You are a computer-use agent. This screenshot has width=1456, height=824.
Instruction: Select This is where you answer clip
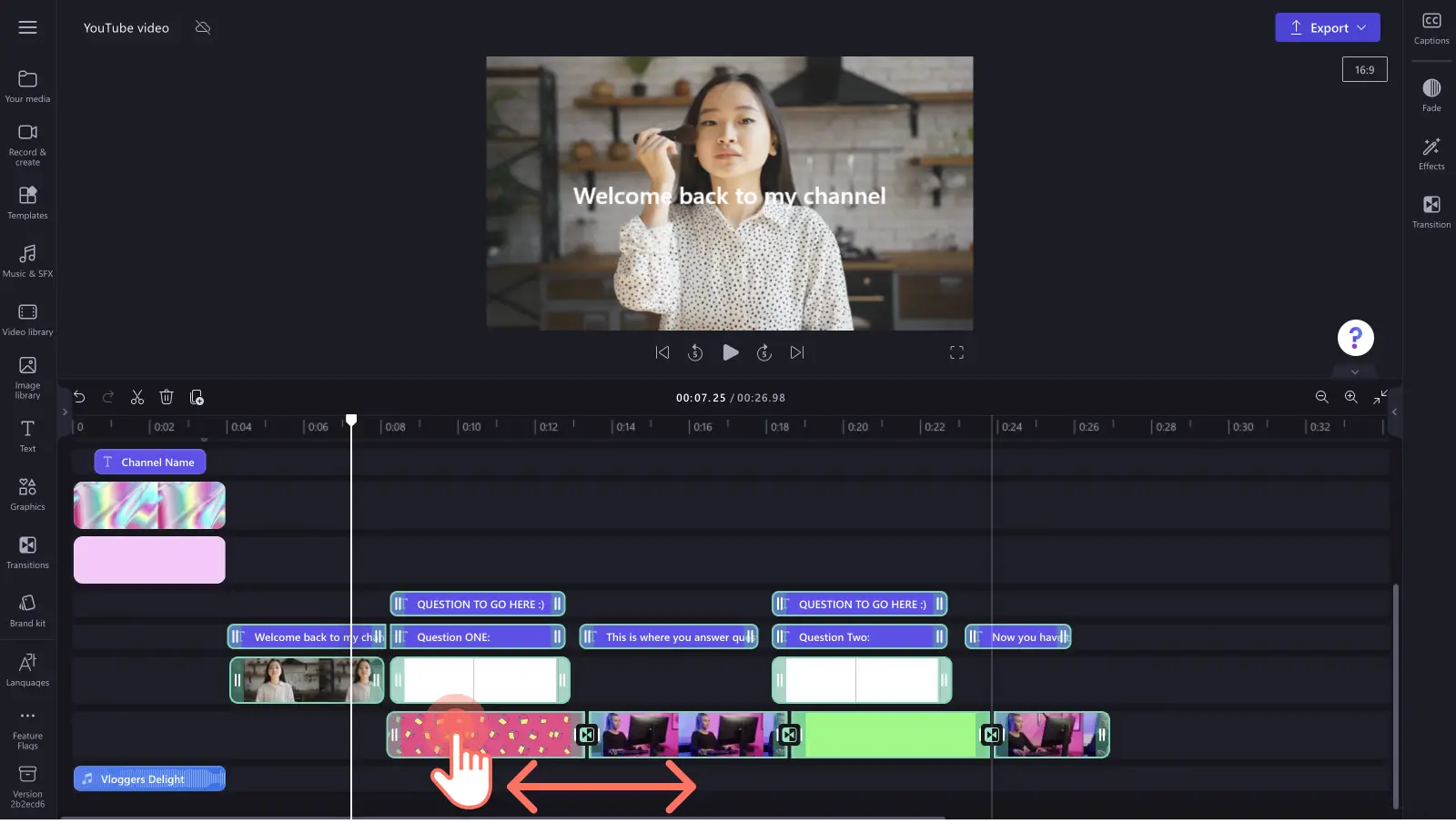(669, 636)
